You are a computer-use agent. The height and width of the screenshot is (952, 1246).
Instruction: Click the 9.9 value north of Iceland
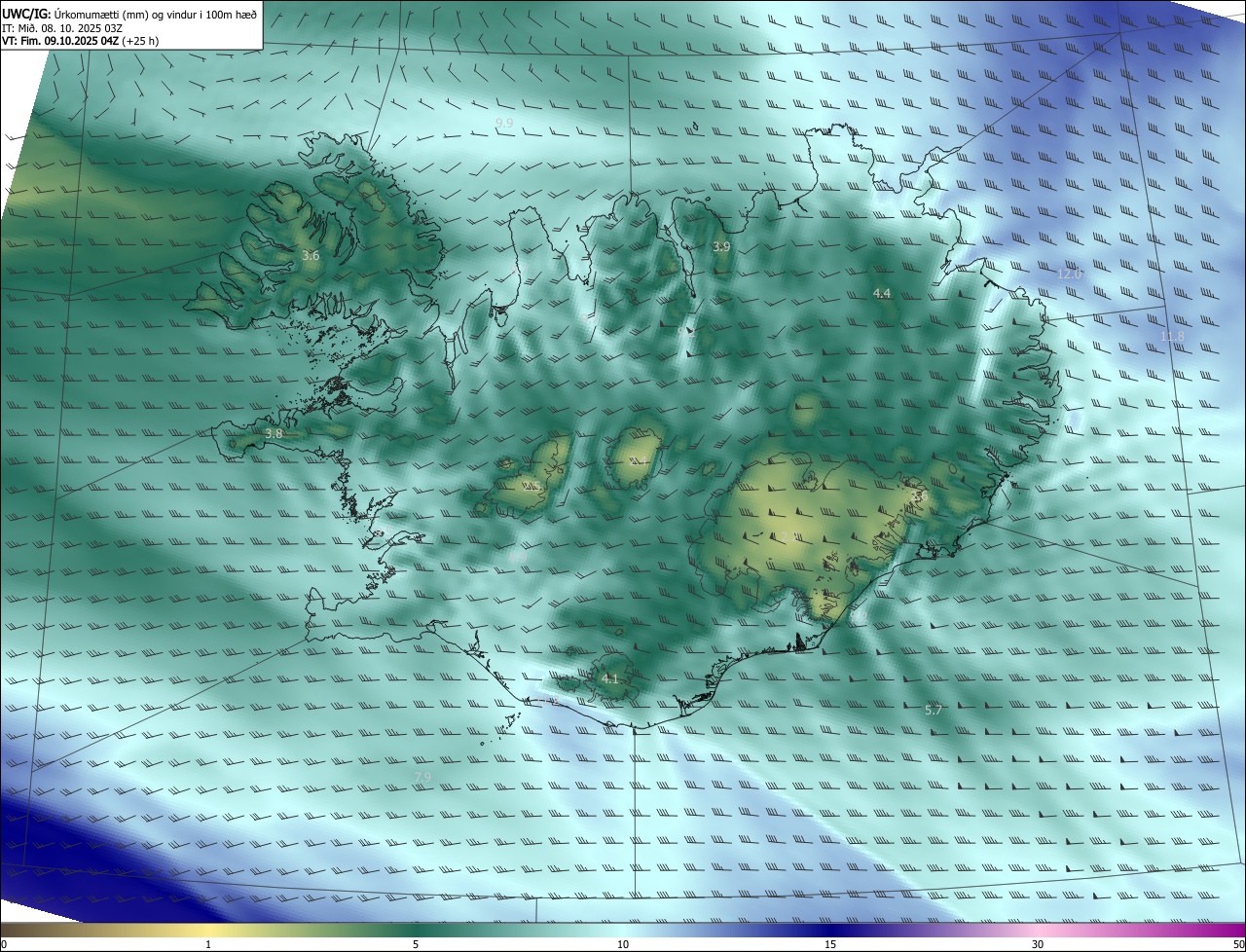[504, 123]
